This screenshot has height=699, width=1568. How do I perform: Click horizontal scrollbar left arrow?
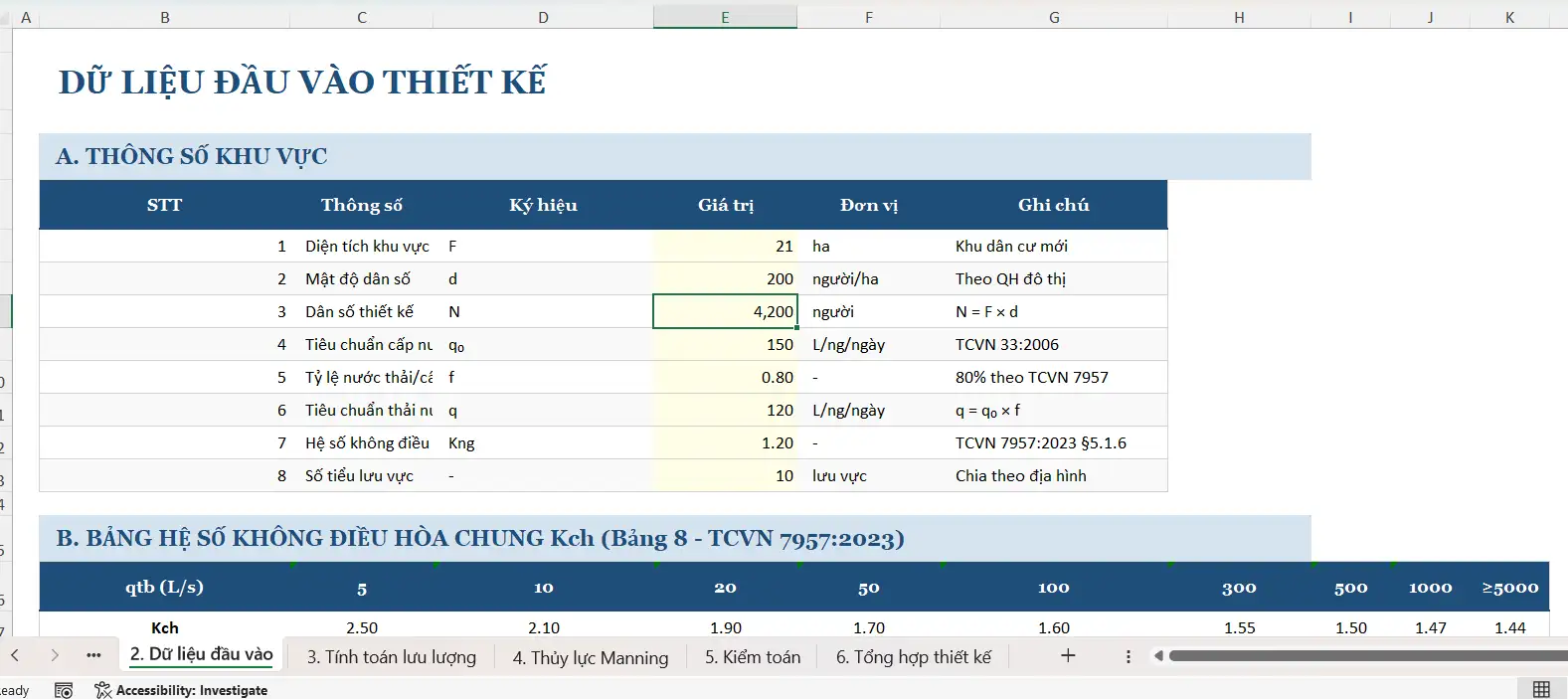1158,655
